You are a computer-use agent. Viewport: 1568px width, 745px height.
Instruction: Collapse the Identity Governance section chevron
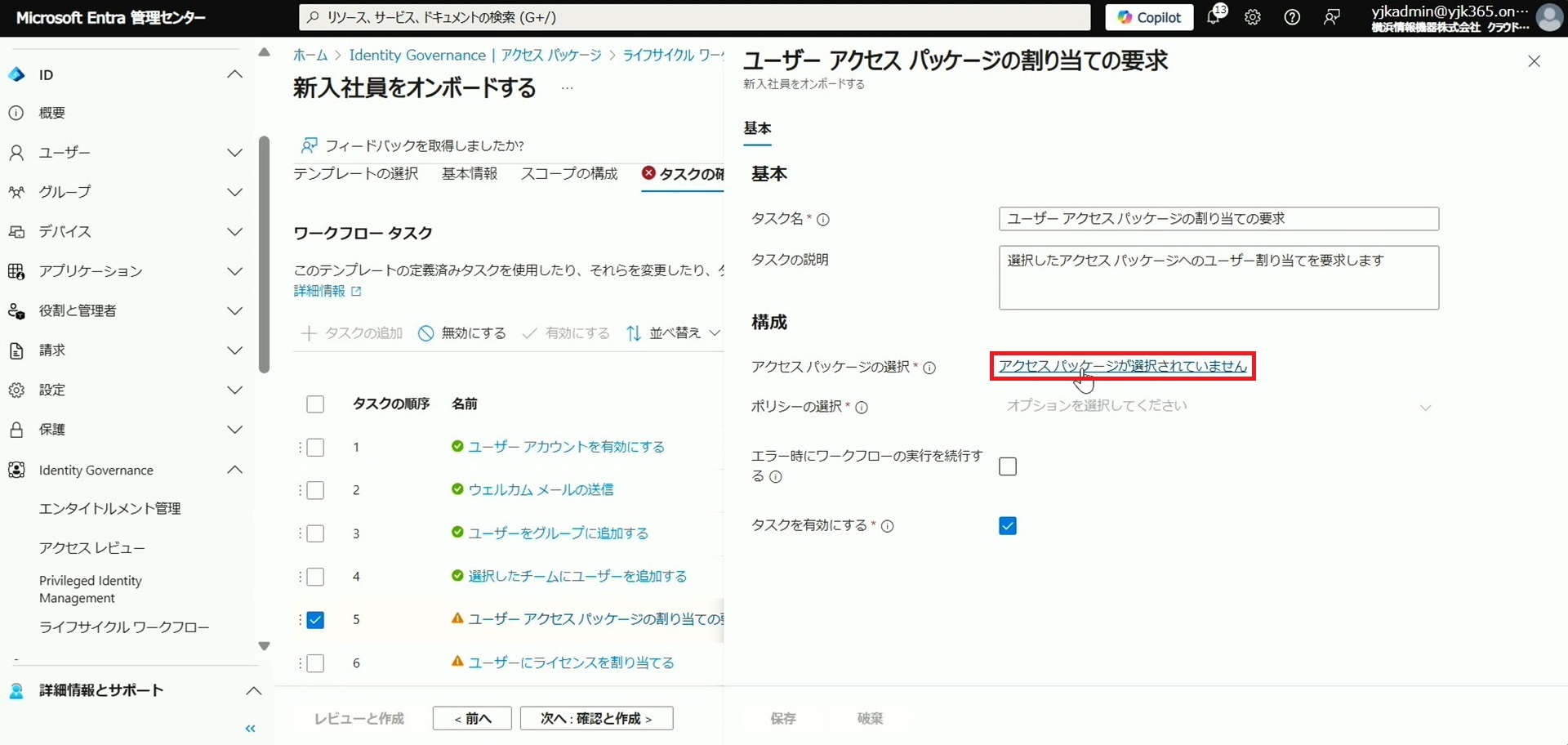point(234,470)
